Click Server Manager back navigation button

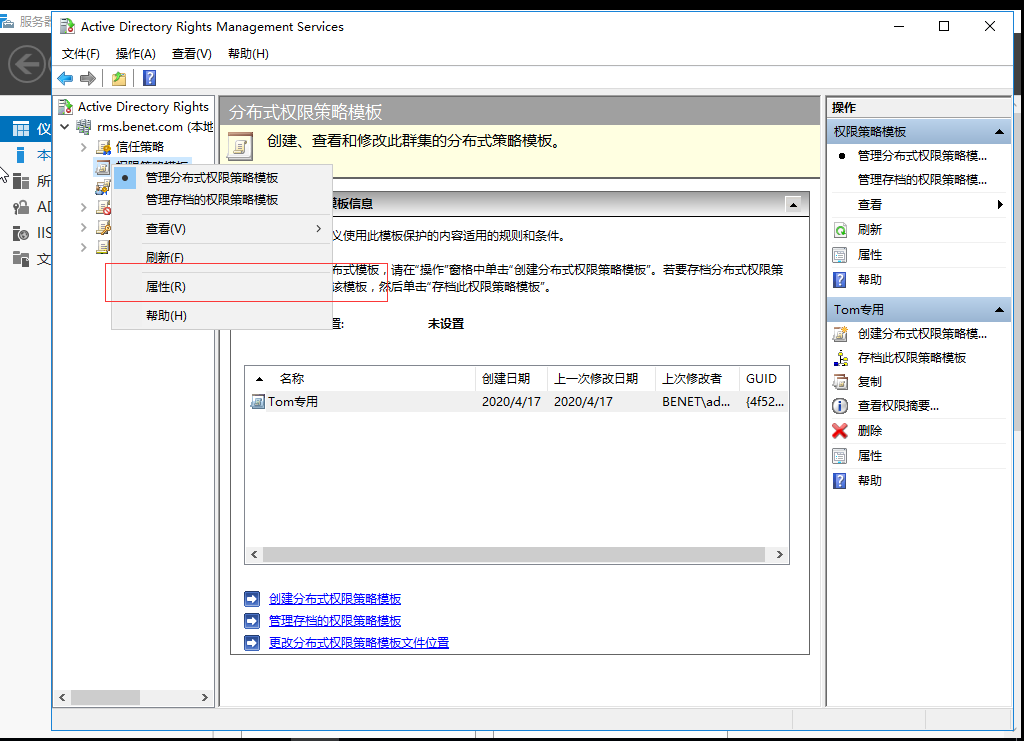(27, 64)
